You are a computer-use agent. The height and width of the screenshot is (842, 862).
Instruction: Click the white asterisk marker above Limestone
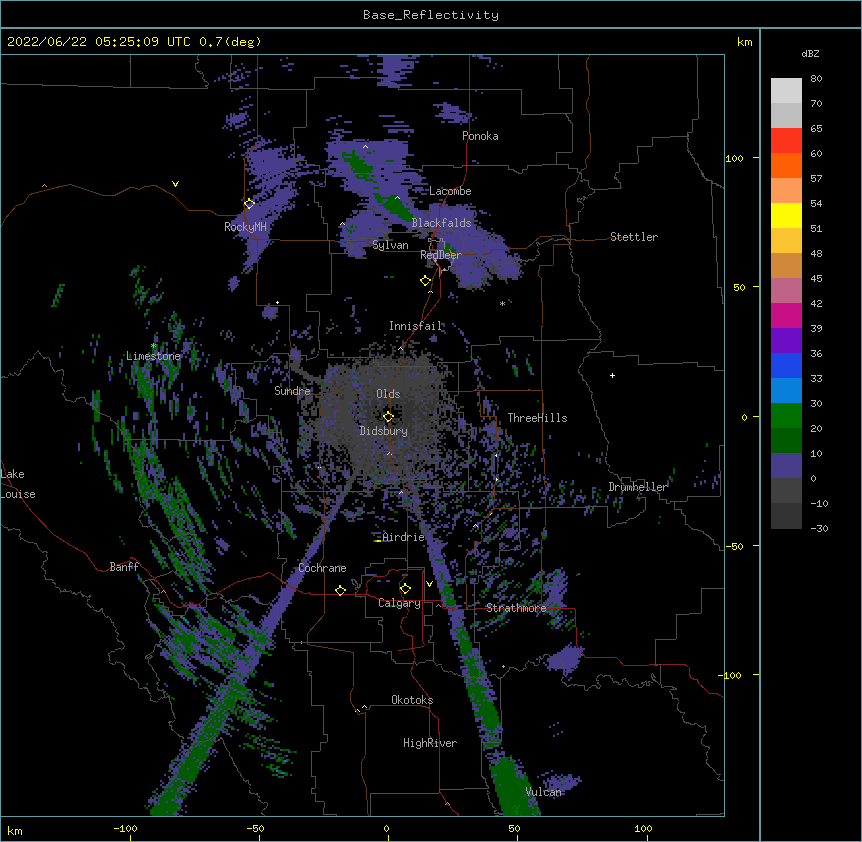pyautogui.click(x=154, y=346)
